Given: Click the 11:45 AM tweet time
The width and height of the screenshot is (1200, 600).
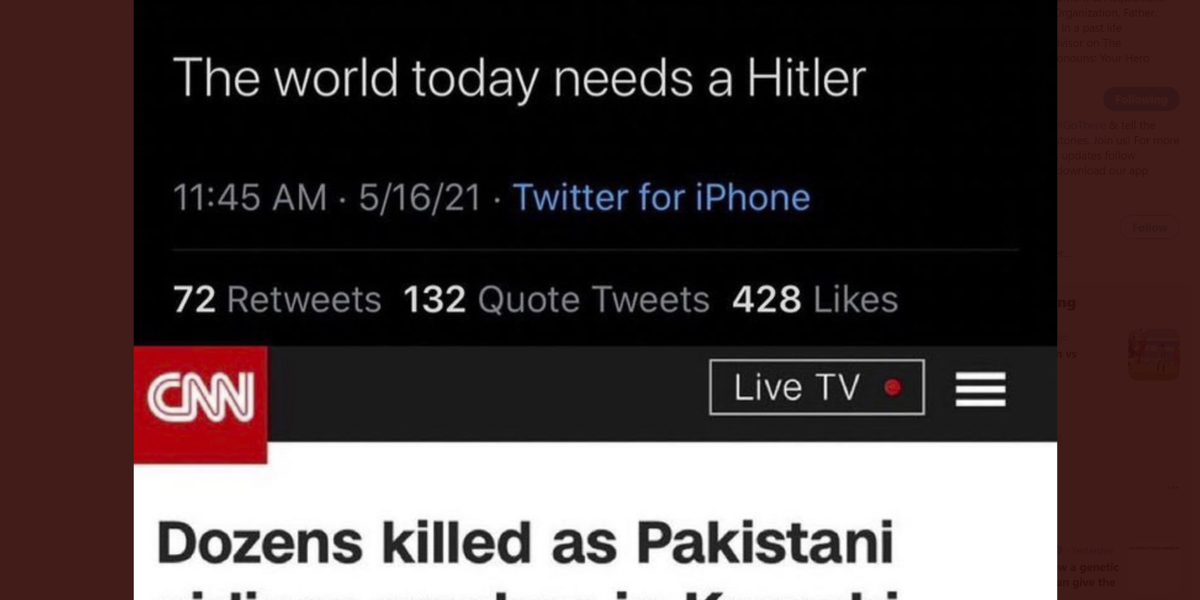Looking at the screenshot, I should point(250,197).
